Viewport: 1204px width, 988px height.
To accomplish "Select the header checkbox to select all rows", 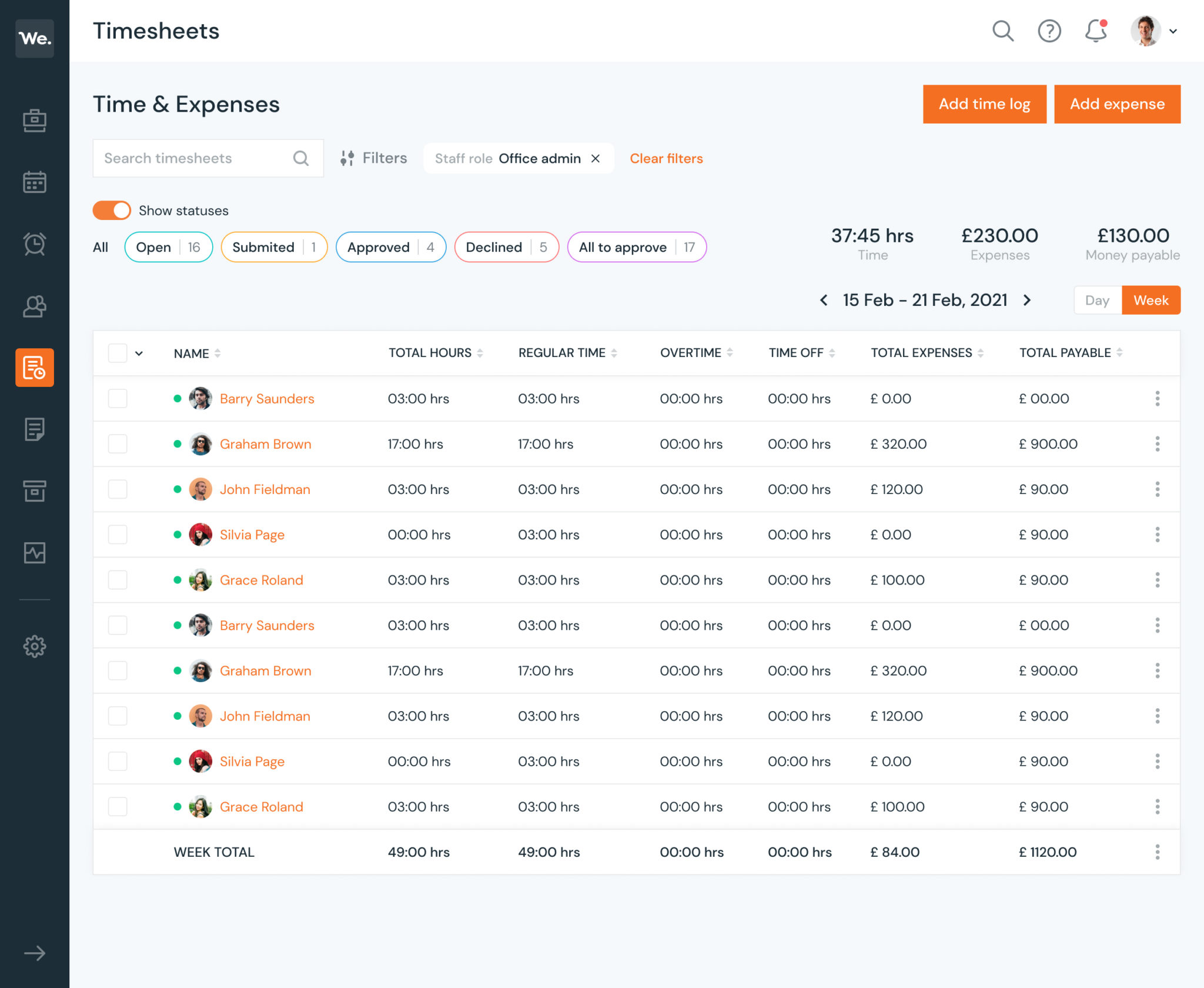I will point(118,353).
